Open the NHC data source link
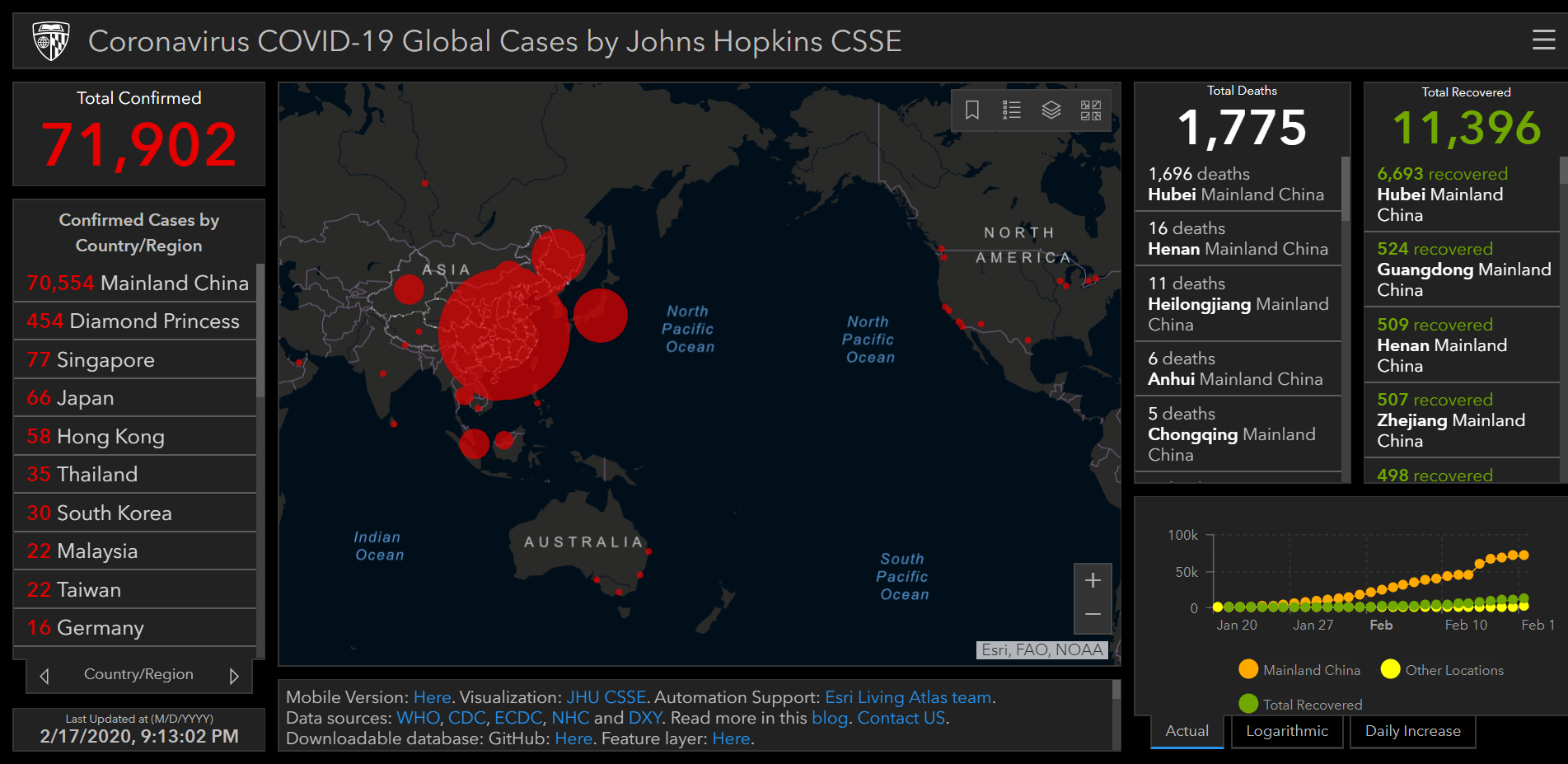The image size is (1568, 764). click(570, 718)
